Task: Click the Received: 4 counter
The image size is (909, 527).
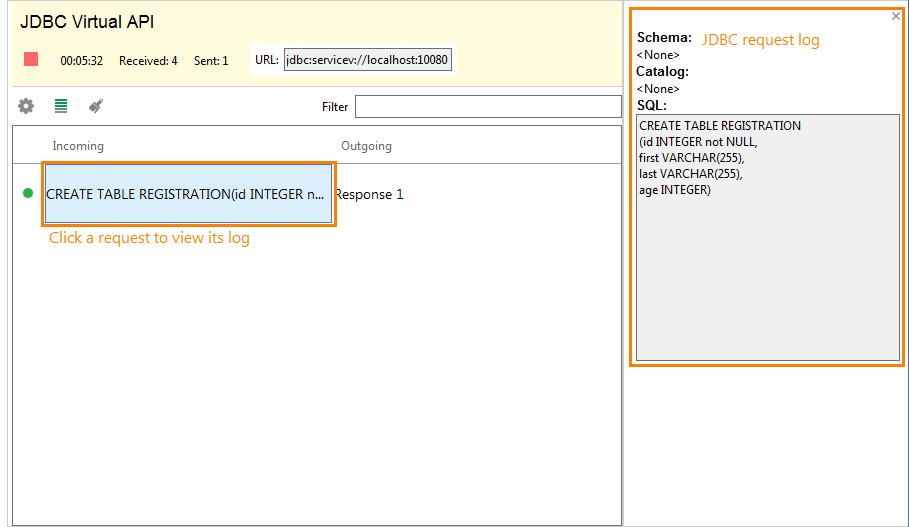Action: 148,61
